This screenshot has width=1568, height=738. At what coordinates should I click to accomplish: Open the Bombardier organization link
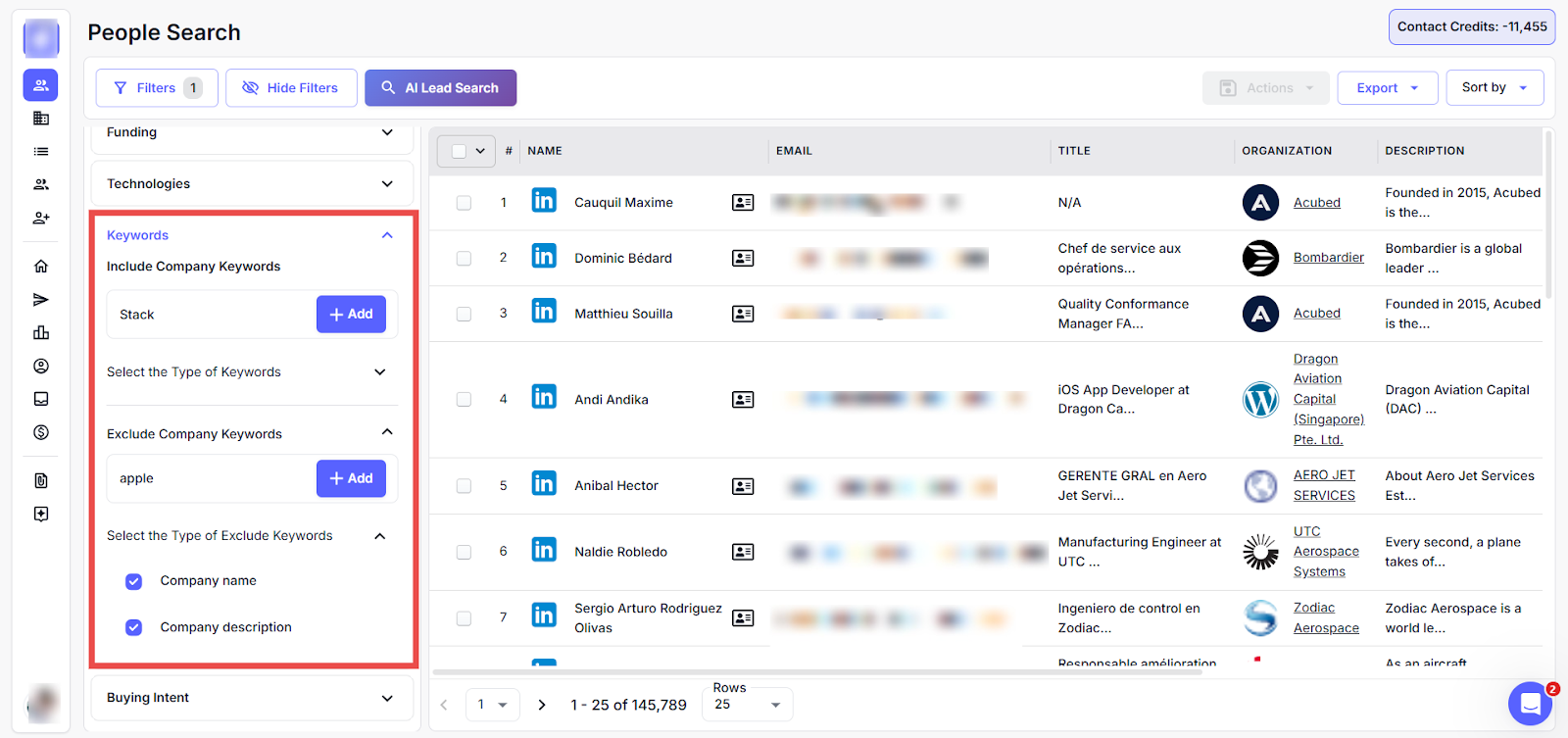click(x=1328, y=258)
